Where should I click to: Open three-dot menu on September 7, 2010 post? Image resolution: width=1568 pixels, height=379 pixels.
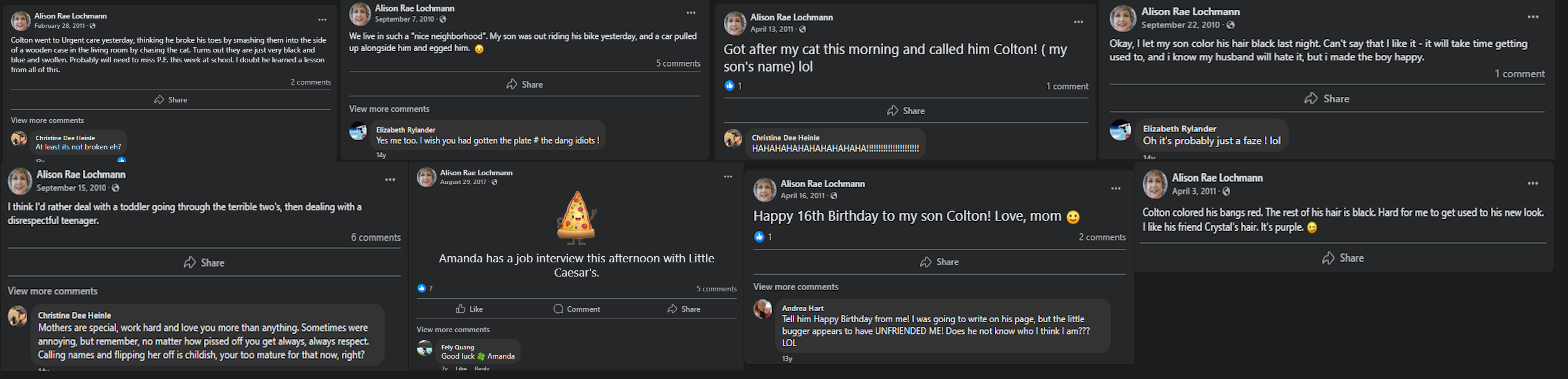pos(690,13)
